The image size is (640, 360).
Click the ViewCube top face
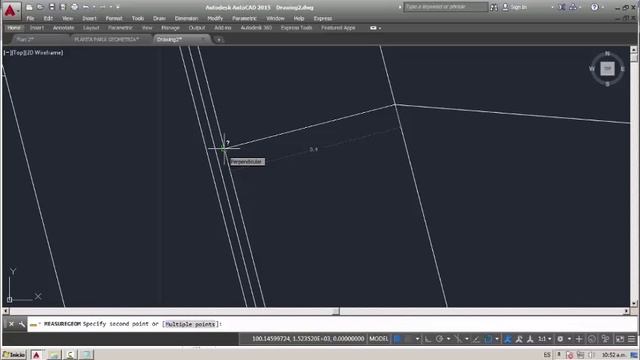coord(607,69)
